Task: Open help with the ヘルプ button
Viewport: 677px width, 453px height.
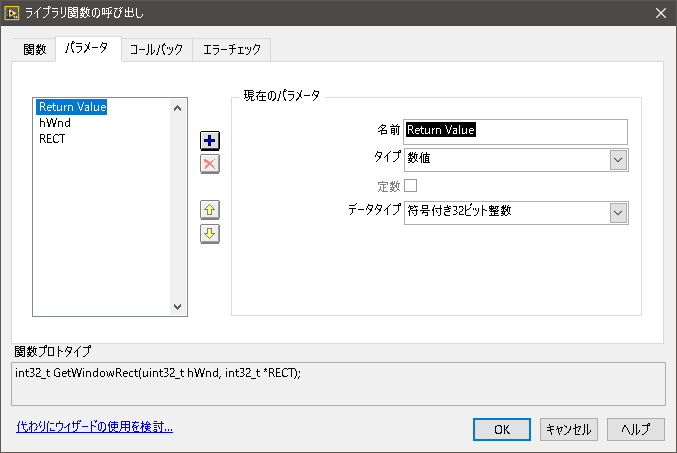Action: click(x=636, y=430)
